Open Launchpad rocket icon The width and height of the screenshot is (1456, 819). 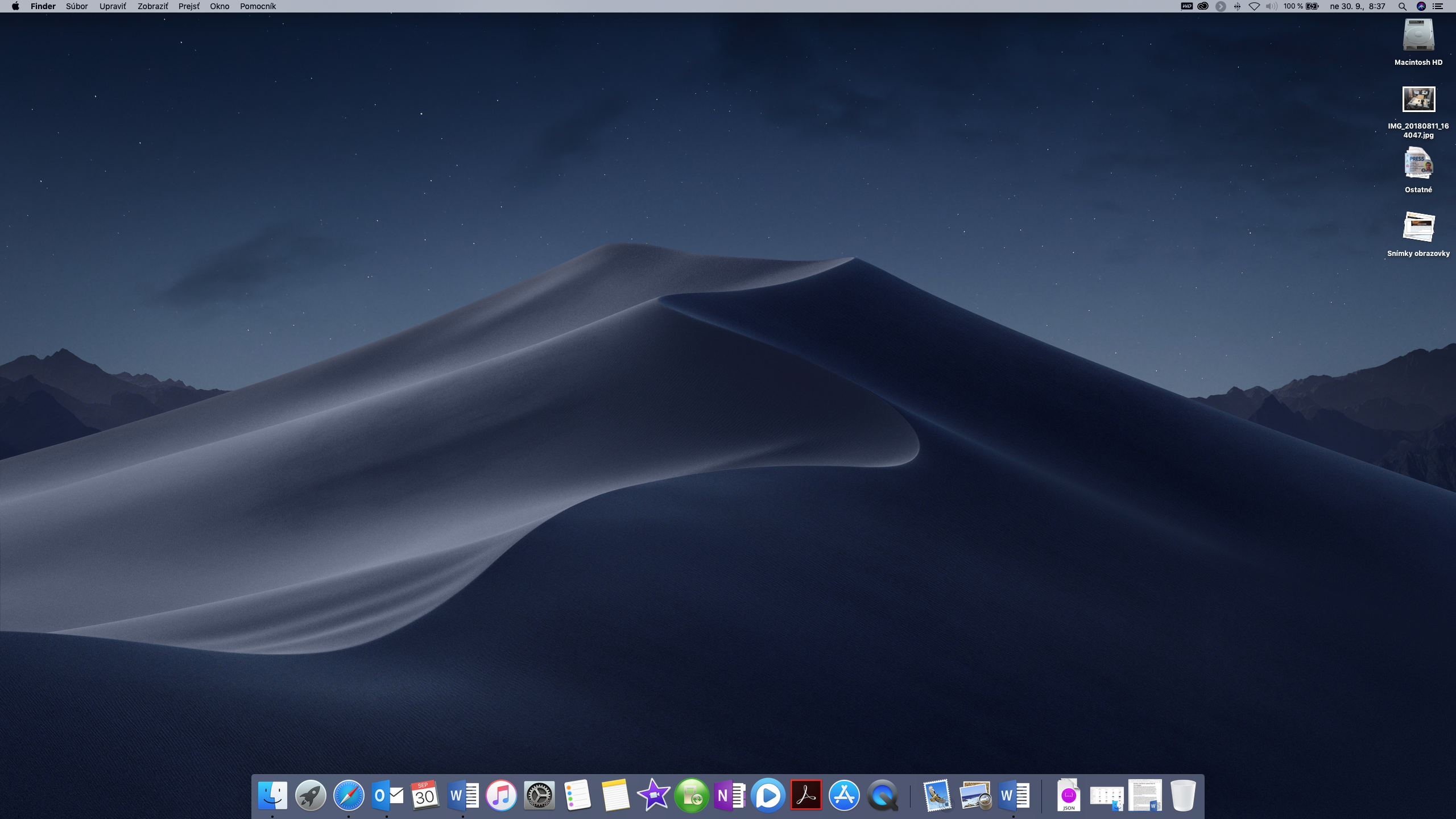point(311,795)
